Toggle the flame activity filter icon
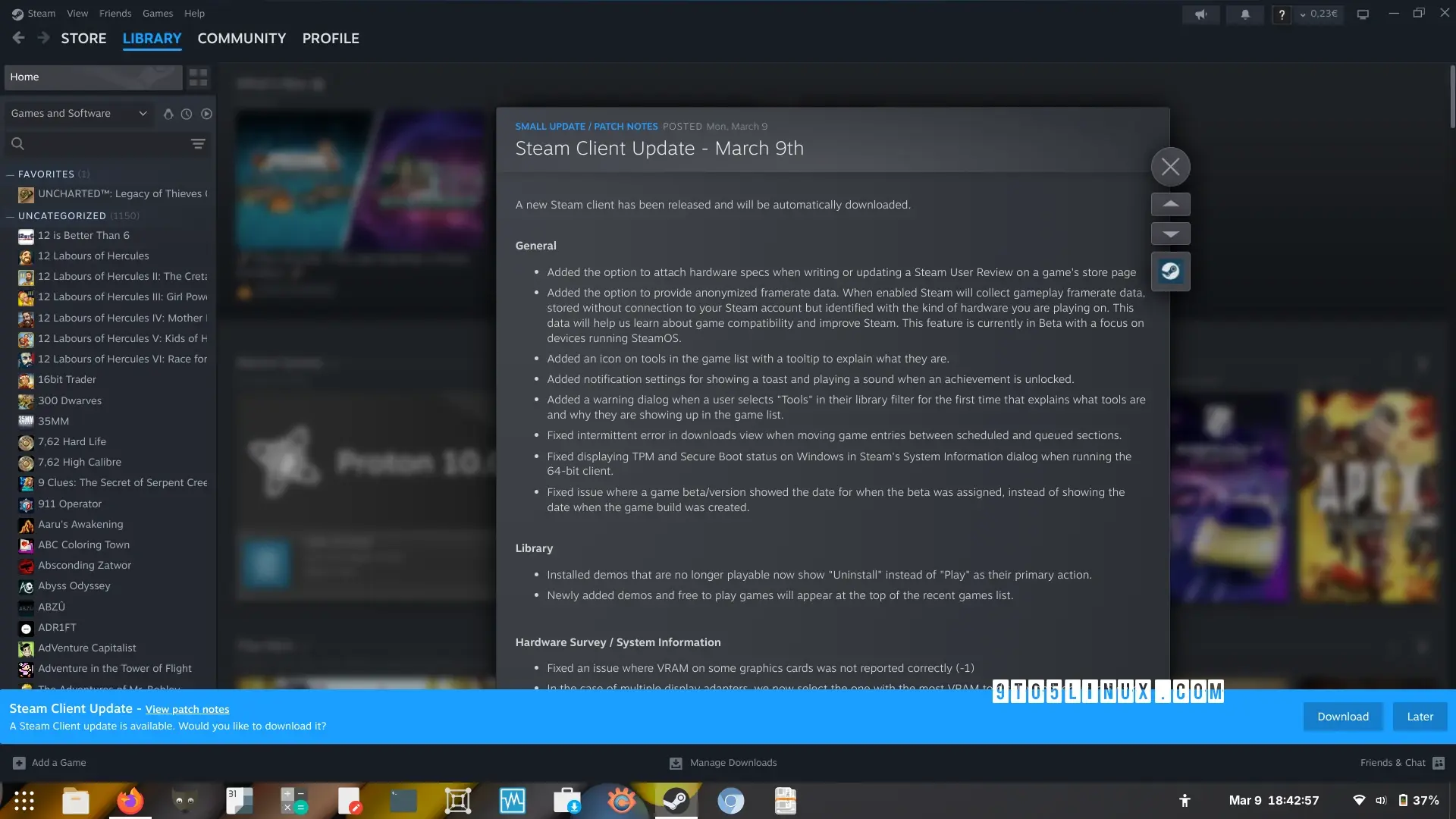The image size is (1456, 819). point(168,114)
